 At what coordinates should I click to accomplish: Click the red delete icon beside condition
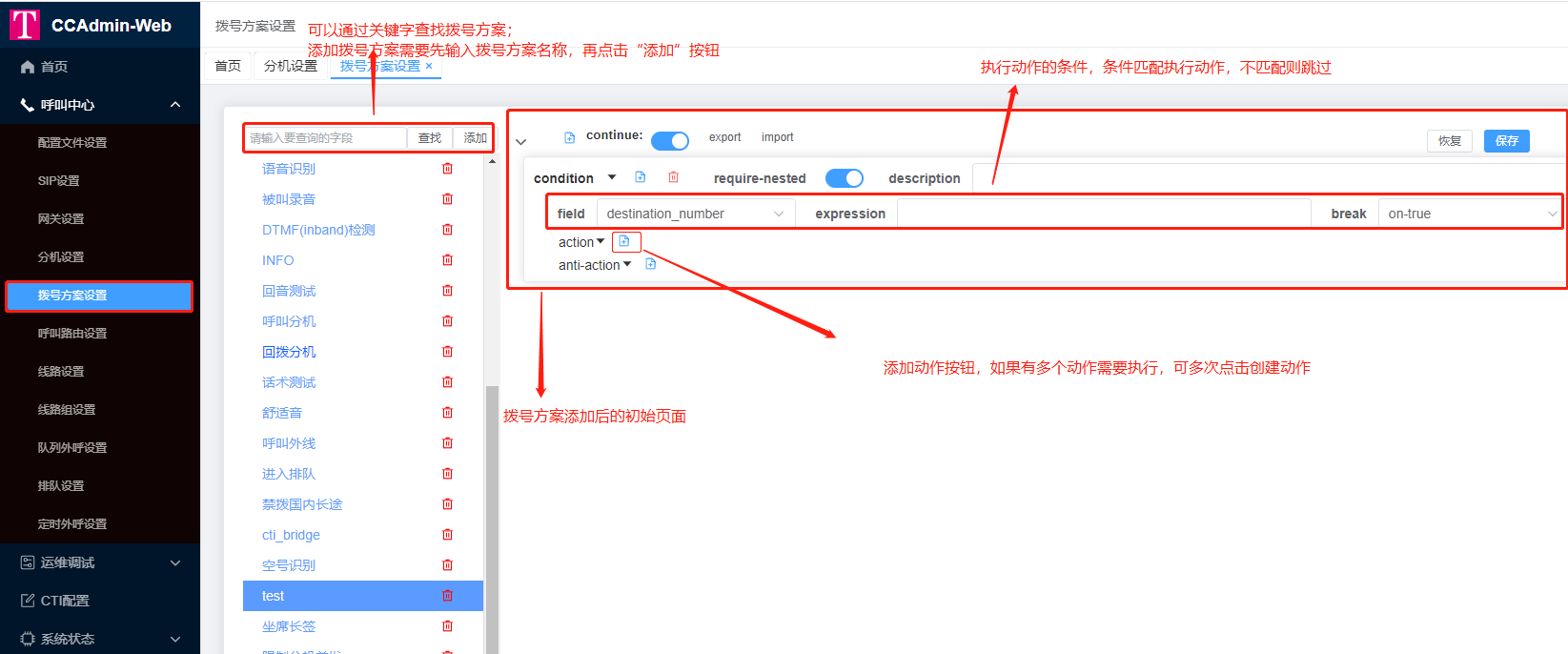tap(673, 177)
